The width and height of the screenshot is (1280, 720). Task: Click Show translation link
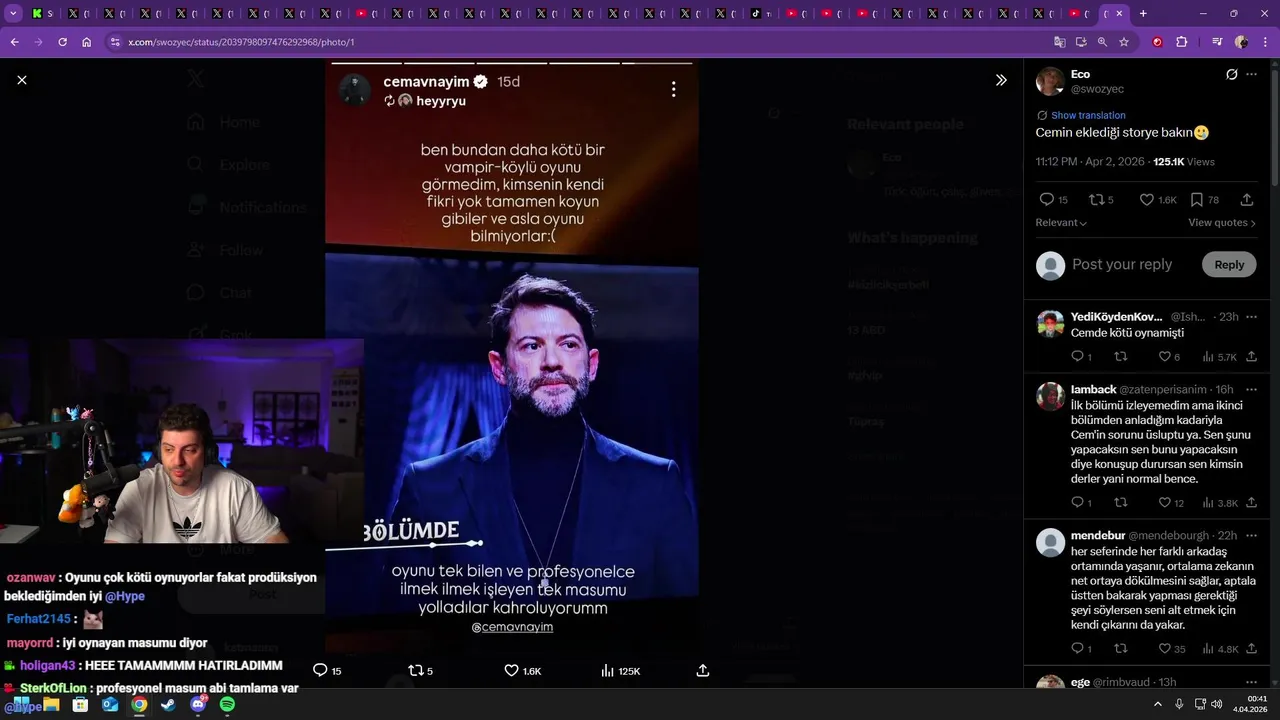click(1088, 115)
